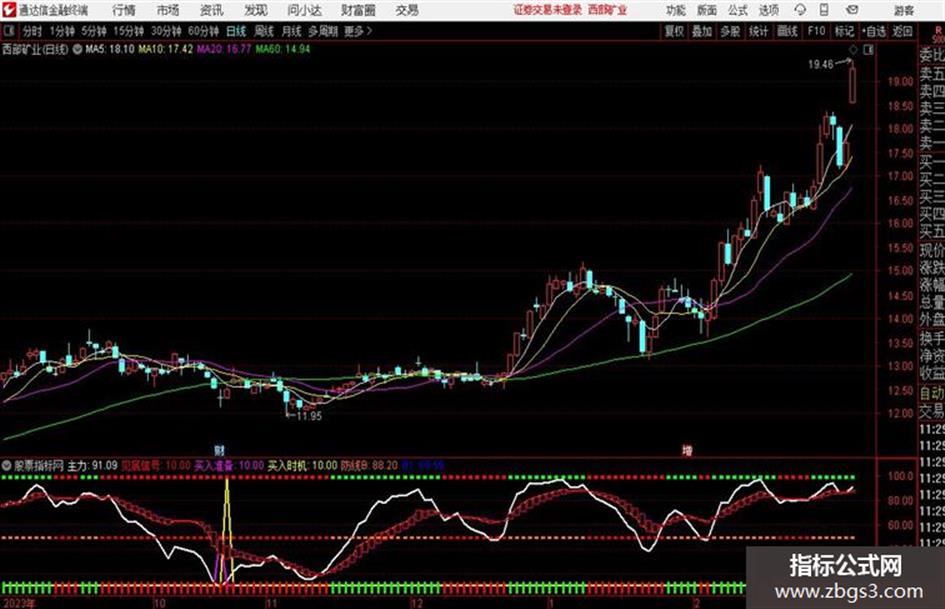Click the 财 marker below the chart
Screen dimensions: 945x609
(x=219, y=450)
